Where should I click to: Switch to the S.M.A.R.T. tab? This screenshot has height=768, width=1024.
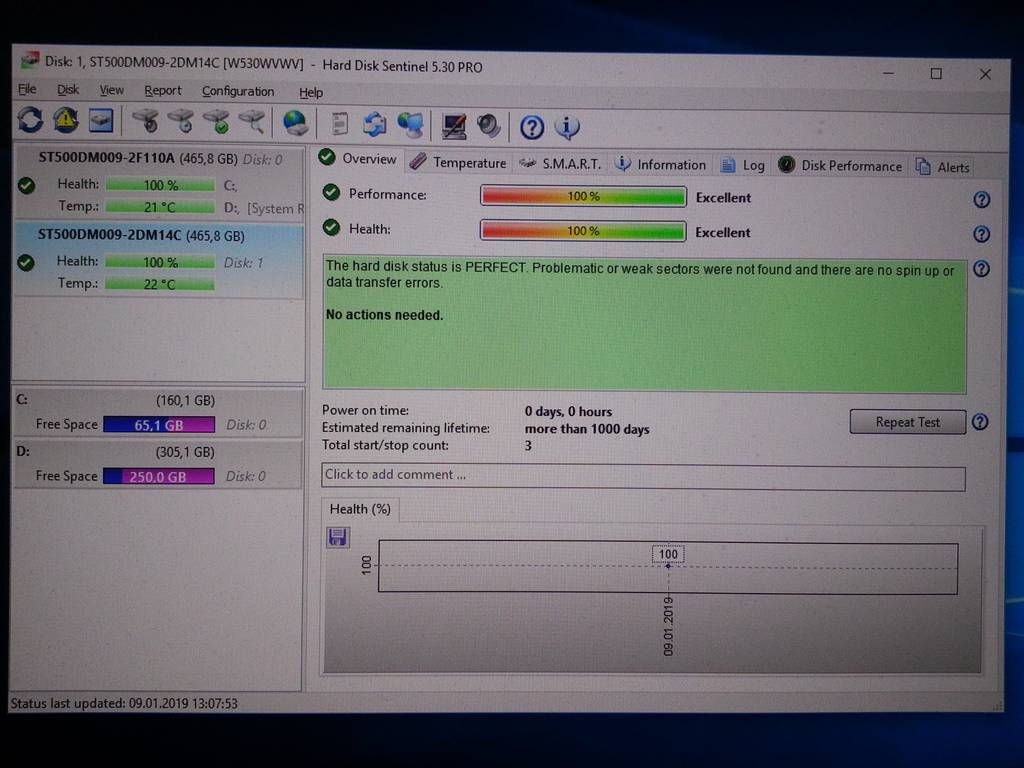tap(560, 164)
